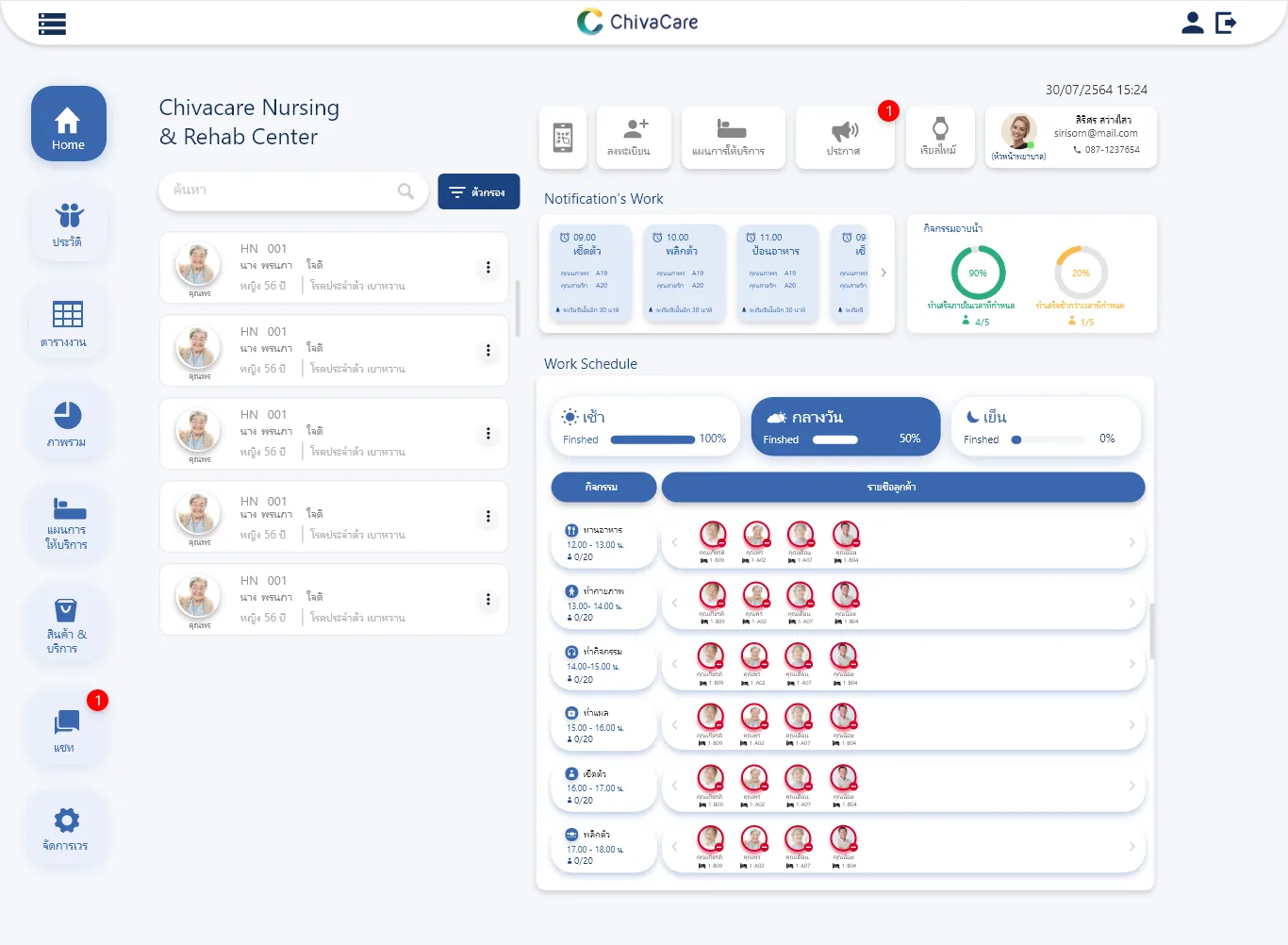Open the settings gear in sidebar
The image size is (1288, 945).
point(66,827)
